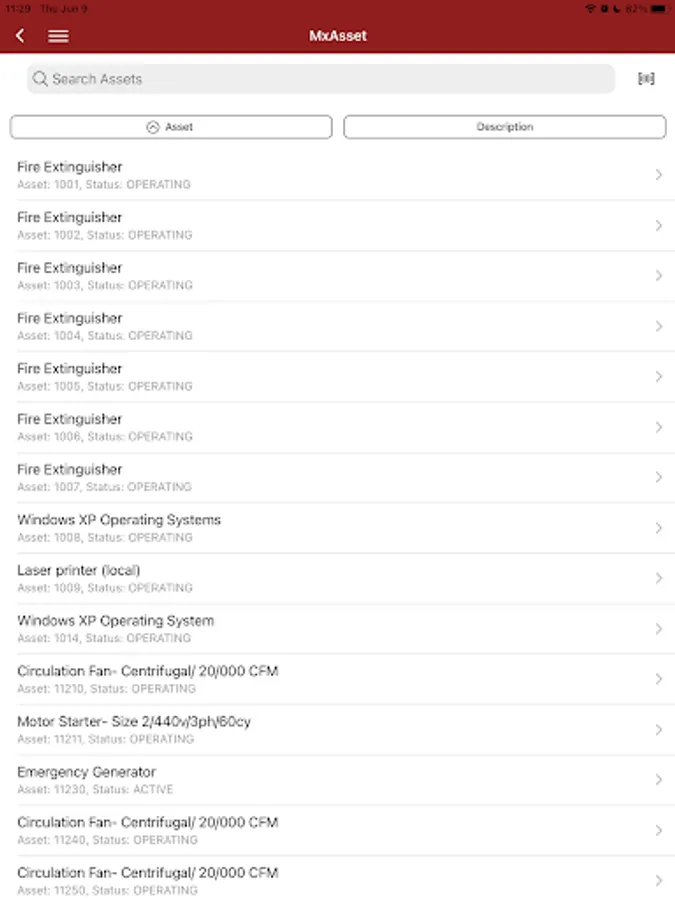
Task: Expand Emergency Generator row chevron
Action: (658, 780)
